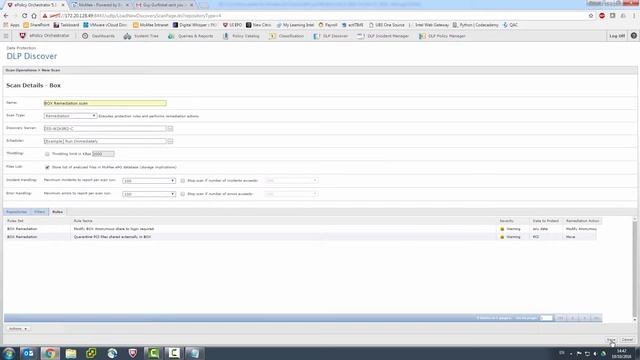
Task: Browse for a Schedule with the ellipsis button
Action: click(170, 141)
